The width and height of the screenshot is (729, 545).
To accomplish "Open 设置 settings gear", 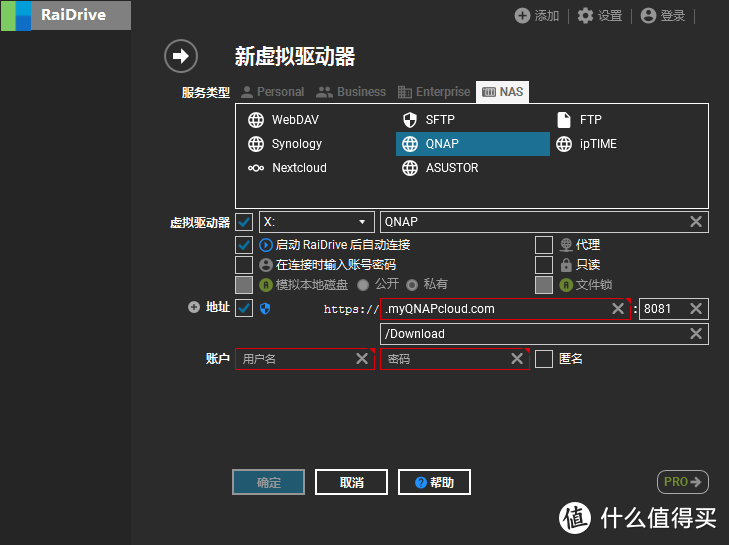I will click(x=585, y=15).
